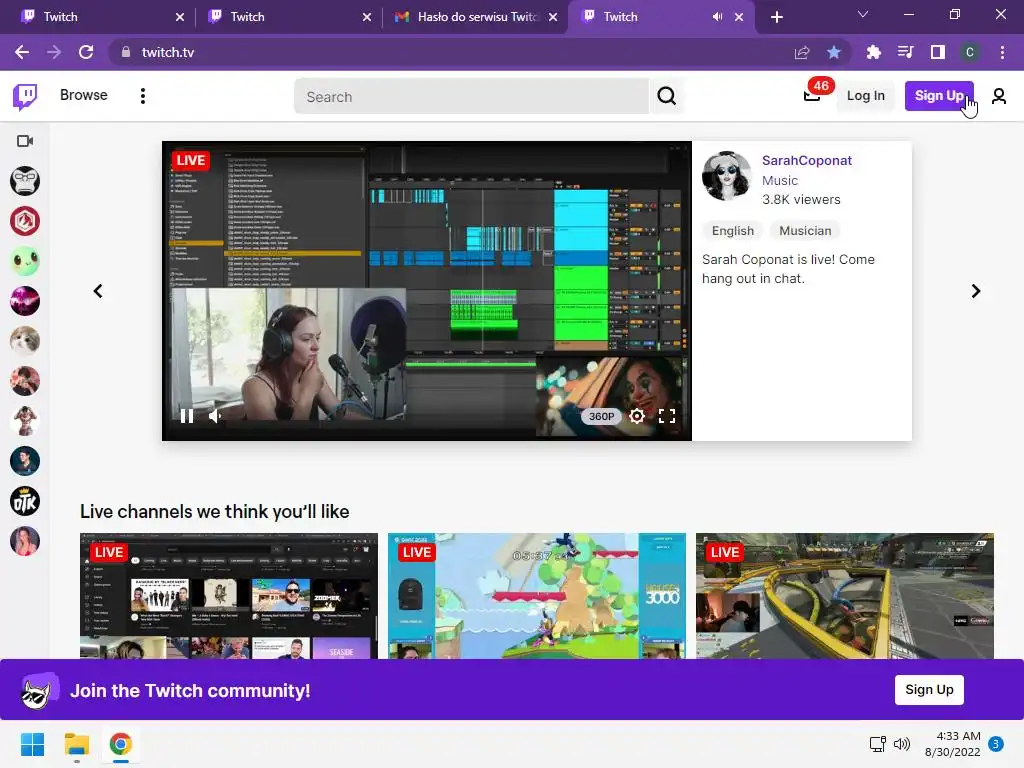
Task: Click Sign Up in the community banner
Action: [x=929, y=690]
